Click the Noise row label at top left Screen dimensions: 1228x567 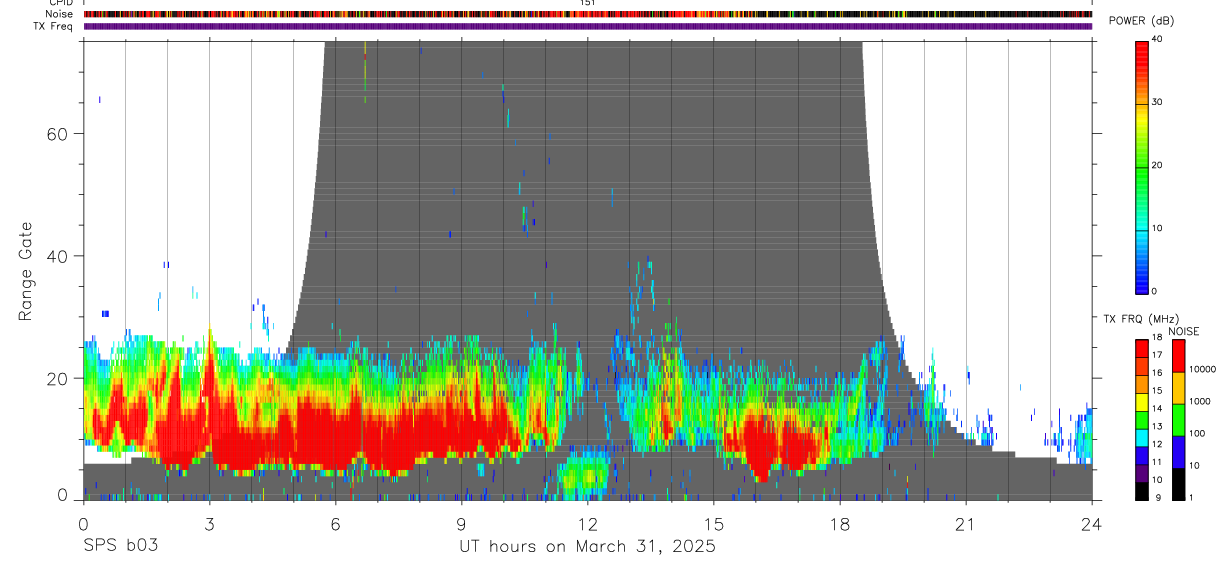click(x=59, y=14)
